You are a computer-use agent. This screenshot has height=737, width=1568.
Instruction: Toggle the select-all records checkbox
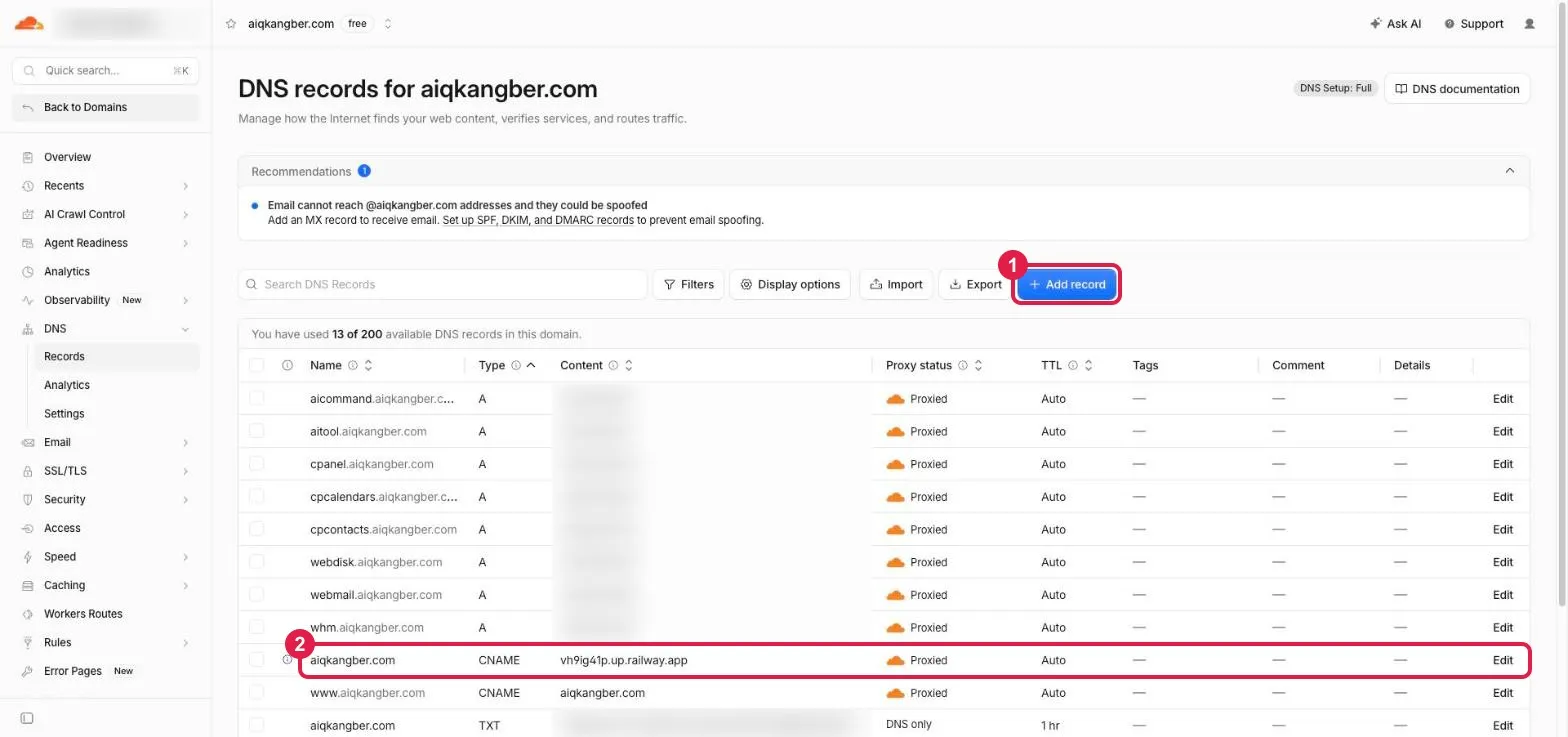[257, 366]
